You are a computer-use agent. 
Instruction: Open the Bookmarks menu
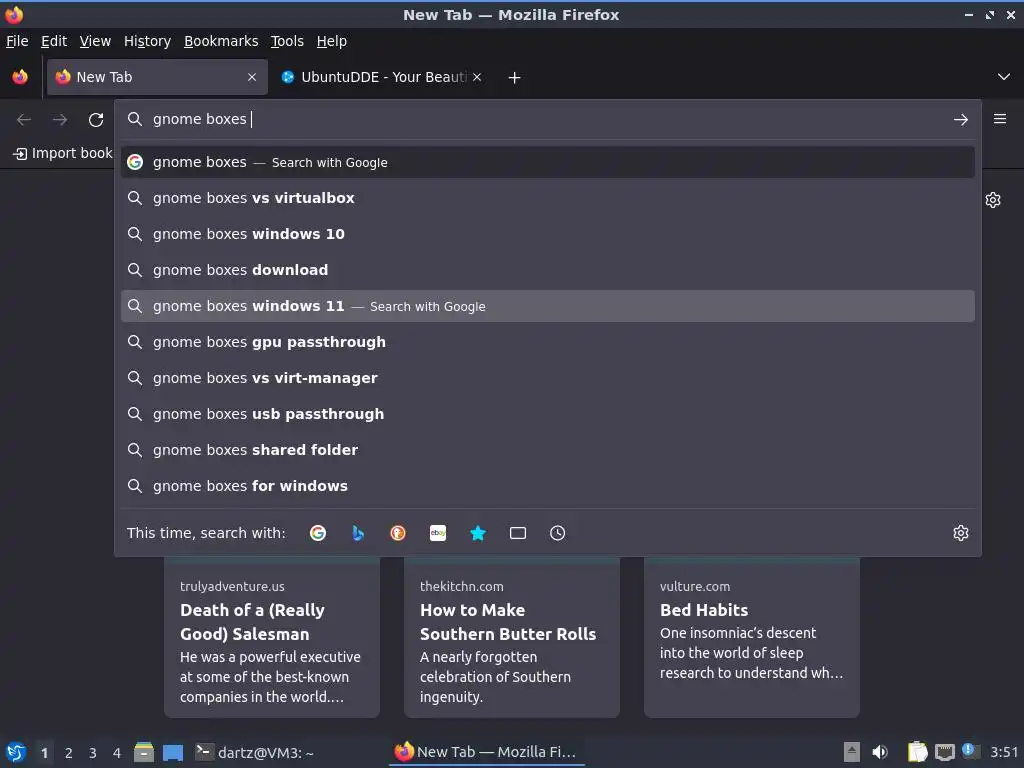(x=221, y=41)
